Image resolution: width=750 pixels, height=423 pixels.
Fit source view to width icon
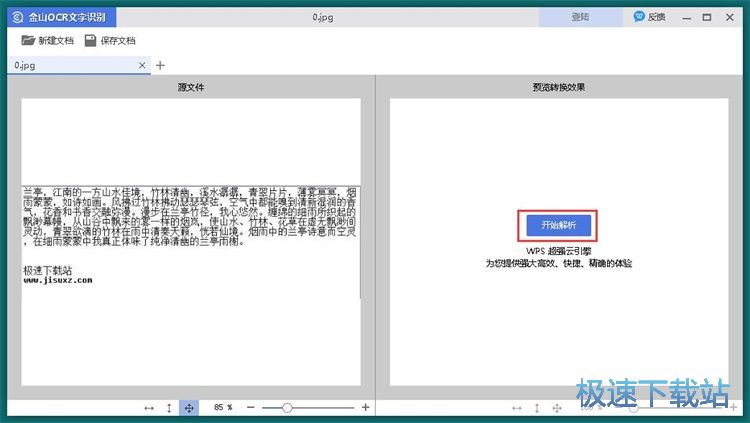tap(149, 408)
